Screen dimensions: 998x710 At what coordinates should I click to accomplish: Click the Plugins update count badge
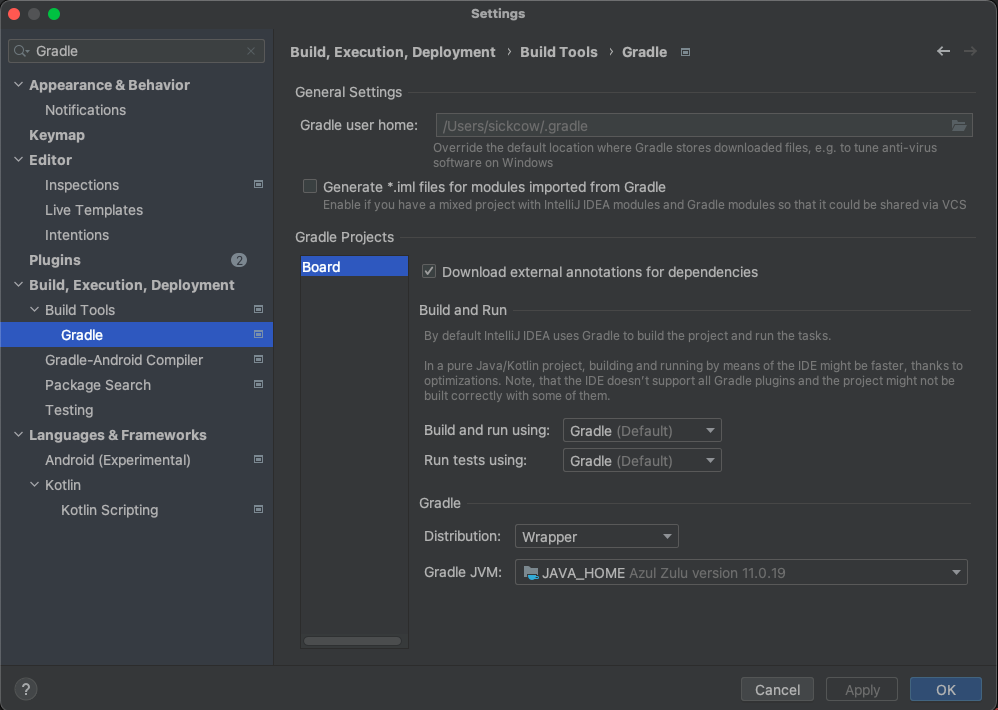[239, 260]
